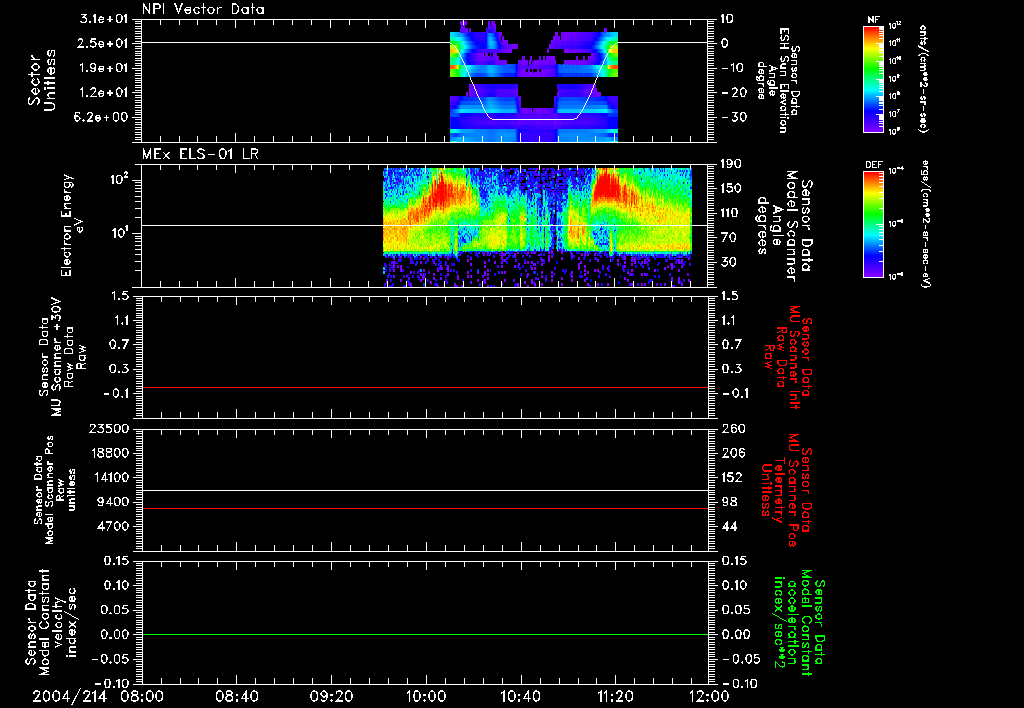
Task: Click the red MU Scanner Pos Telemetry title
Action: click(786, 490)
